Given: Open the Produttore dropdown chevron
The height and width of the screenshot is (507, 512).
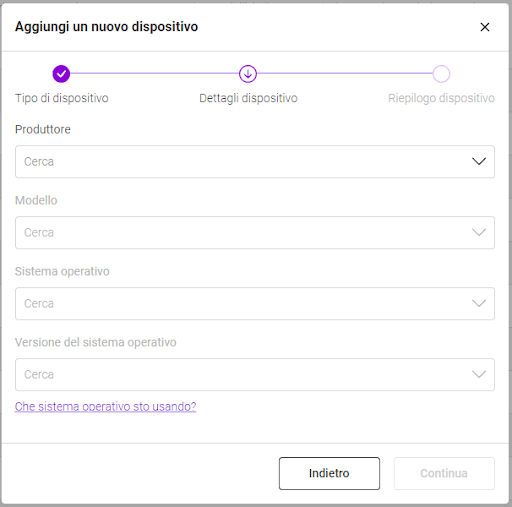Looking at the screenshot, I should tap(479, 162).
